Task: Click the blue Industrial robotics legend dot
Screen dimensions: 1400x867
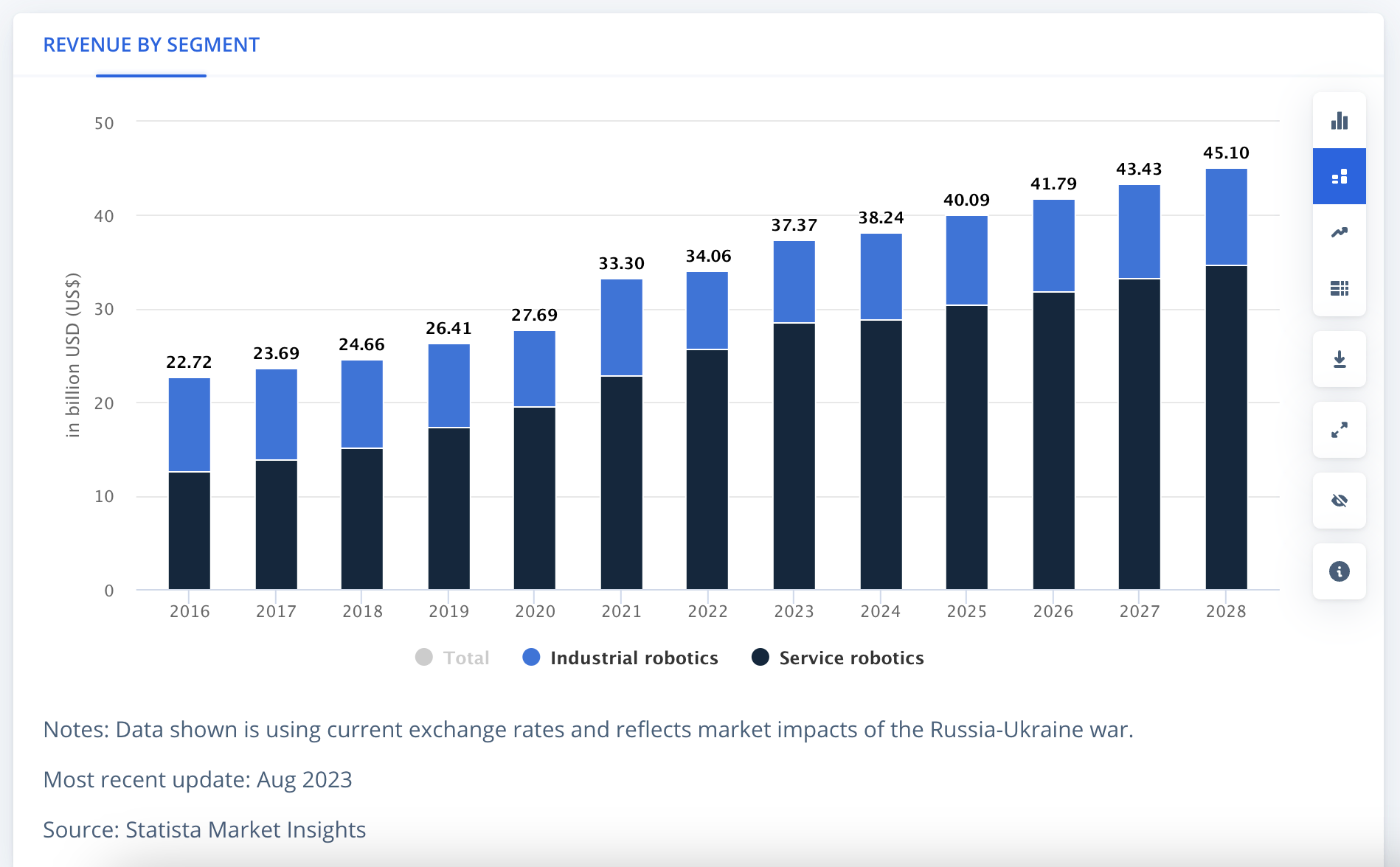Action: click(531, 657)
